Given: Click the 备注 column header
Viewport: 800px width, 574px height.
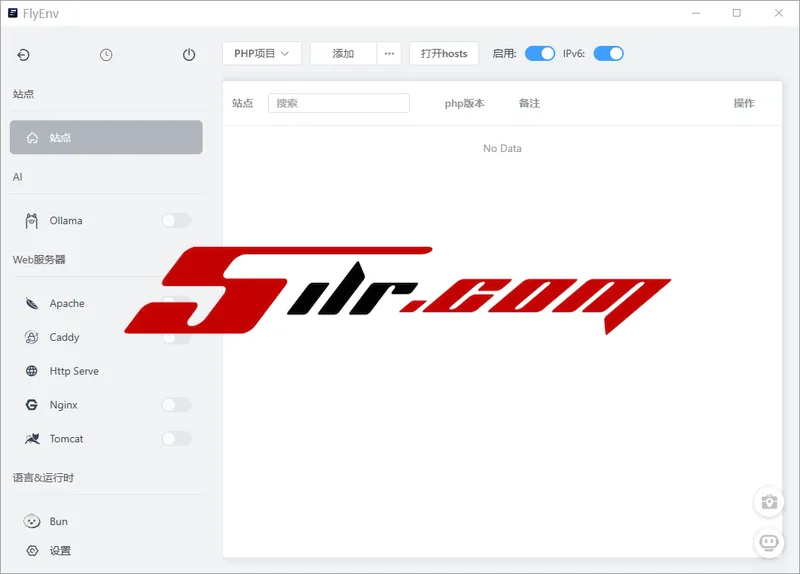Looking at the screenshot, I should click(x=529, y=104).
